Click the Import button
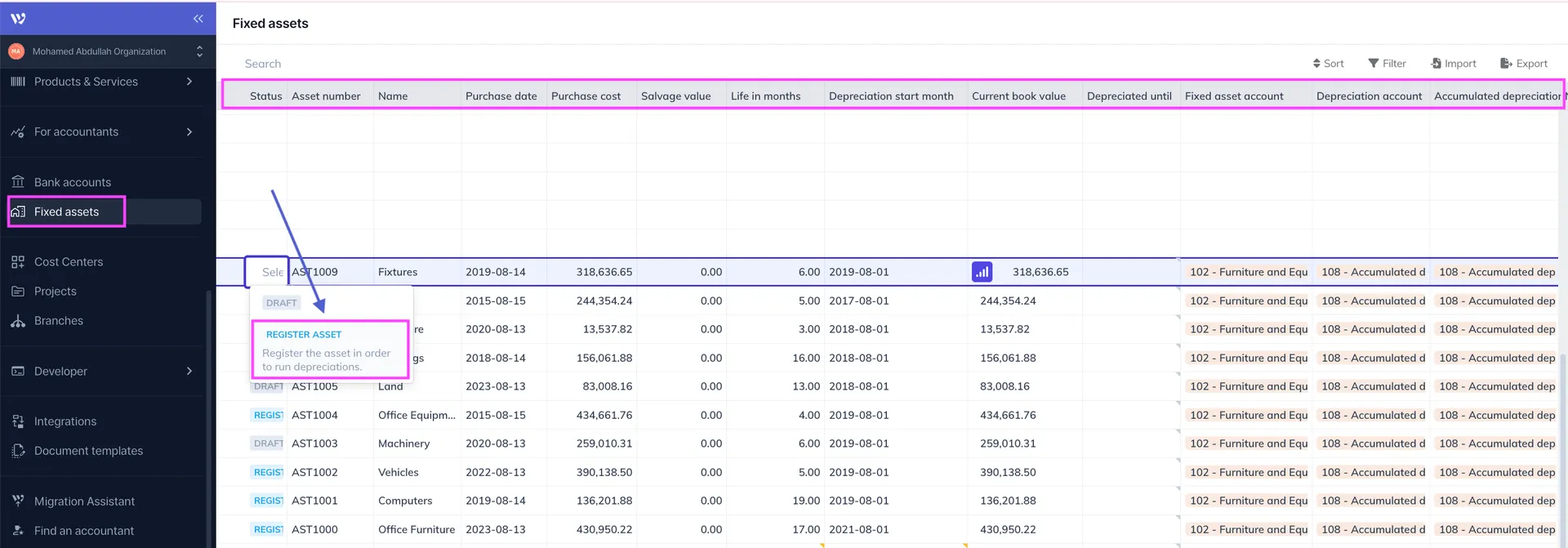This screenshot has height=548, width=1568. (x=1454, y=64)
